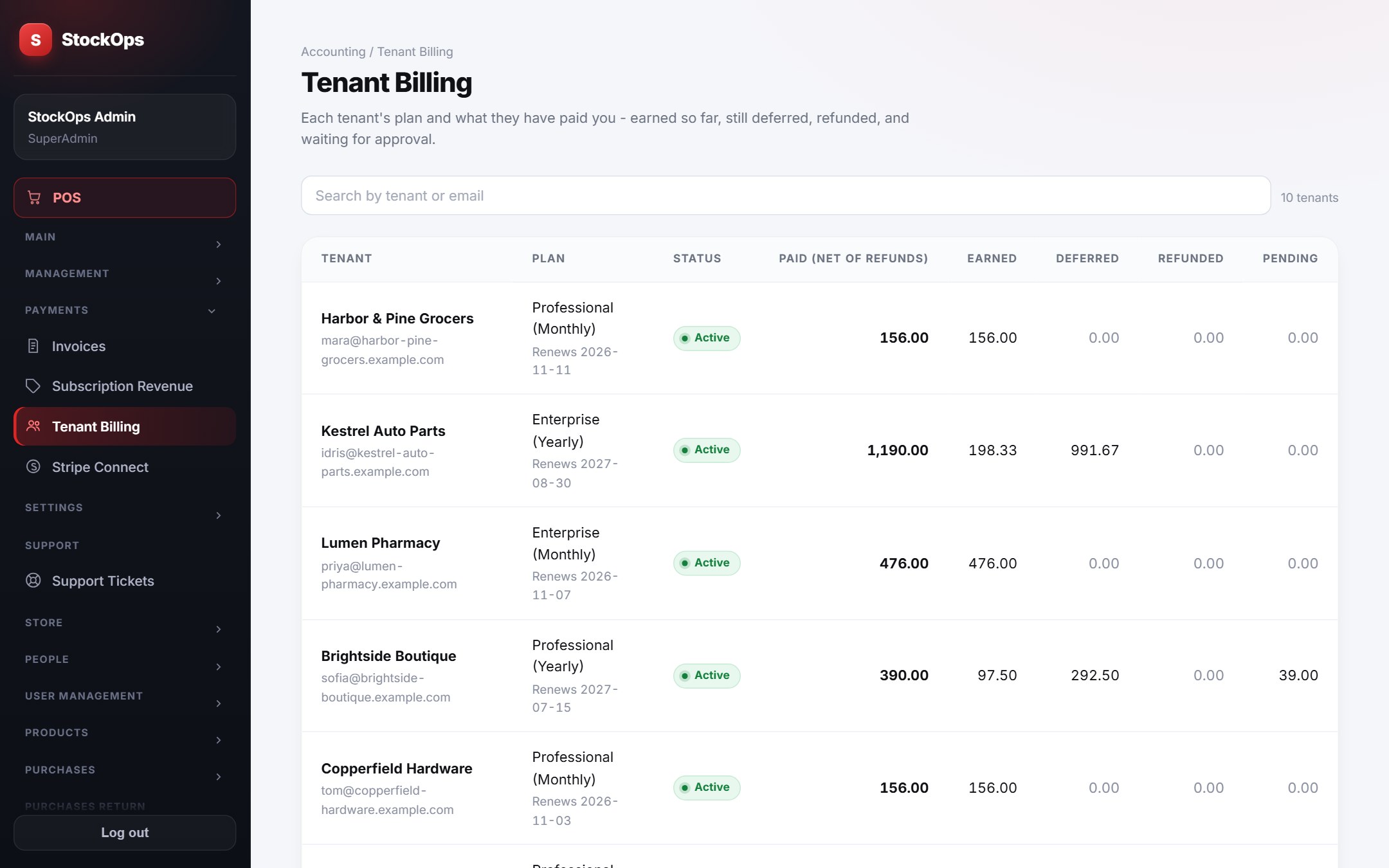Select the Copperfield Hardware tenant name
1389x868 pixels.
[397, 768]
